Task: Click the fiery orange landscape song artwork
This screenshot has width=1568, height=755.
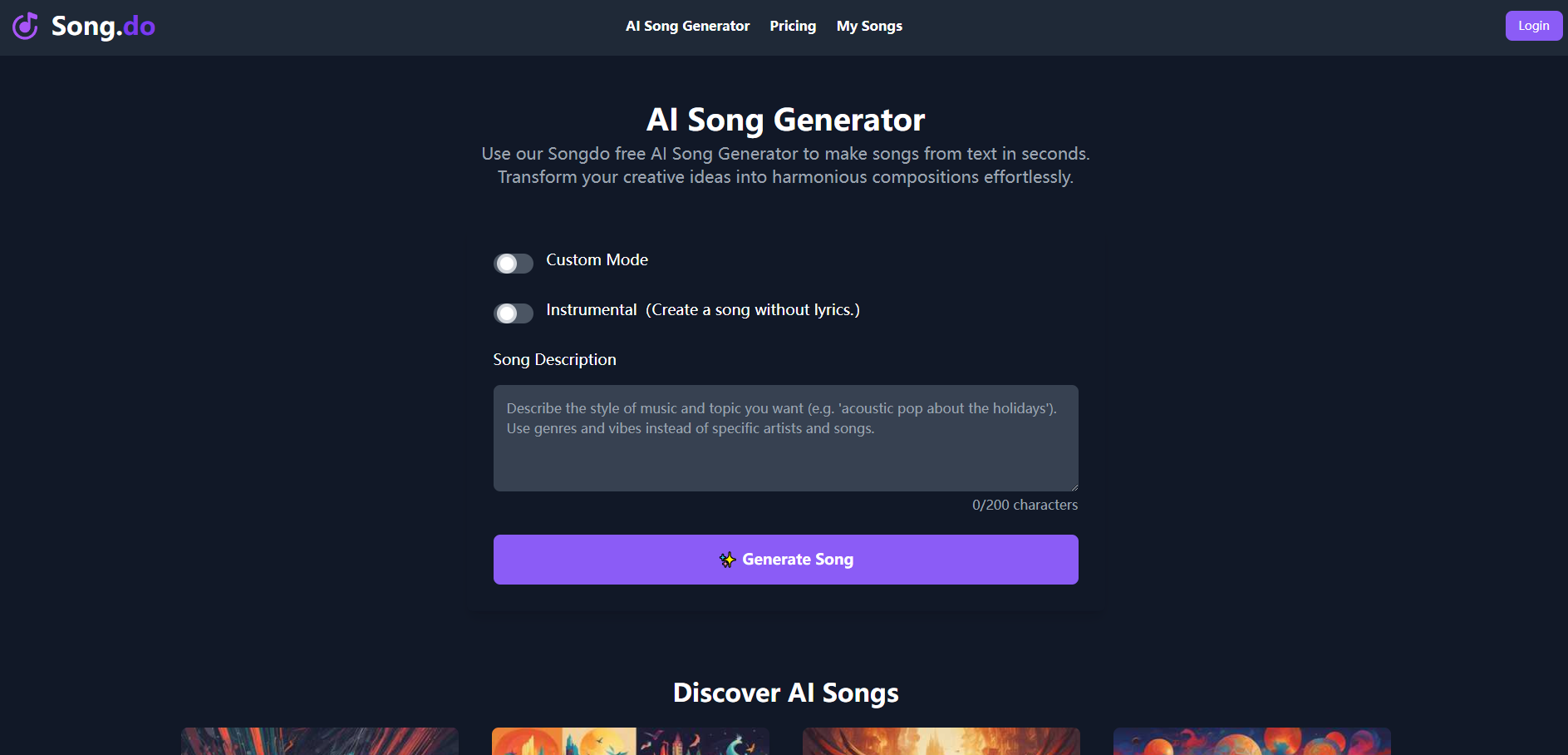Action: click(941, 741)
